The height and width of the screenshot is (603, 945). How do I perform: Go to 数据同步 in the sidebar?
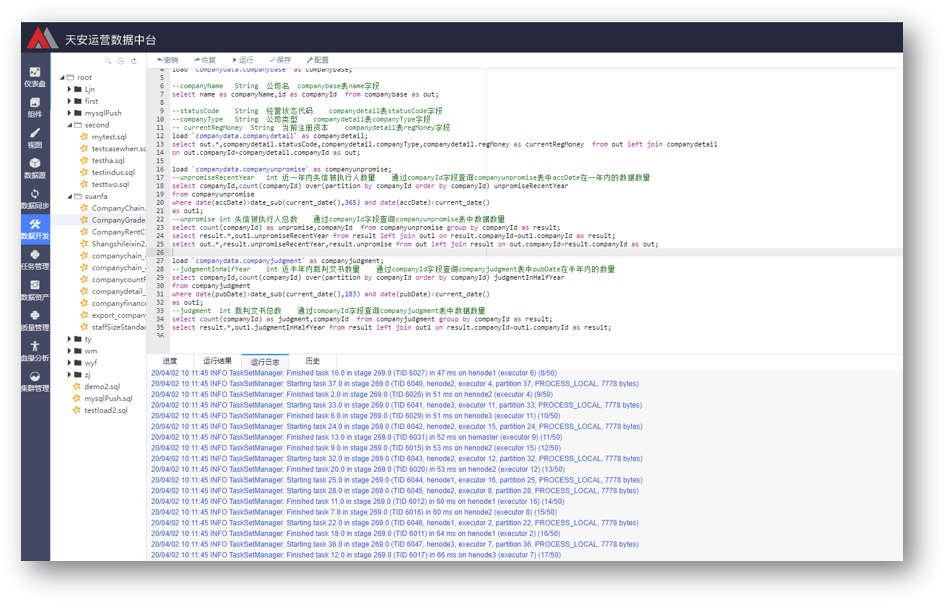(x=34, y=199)
